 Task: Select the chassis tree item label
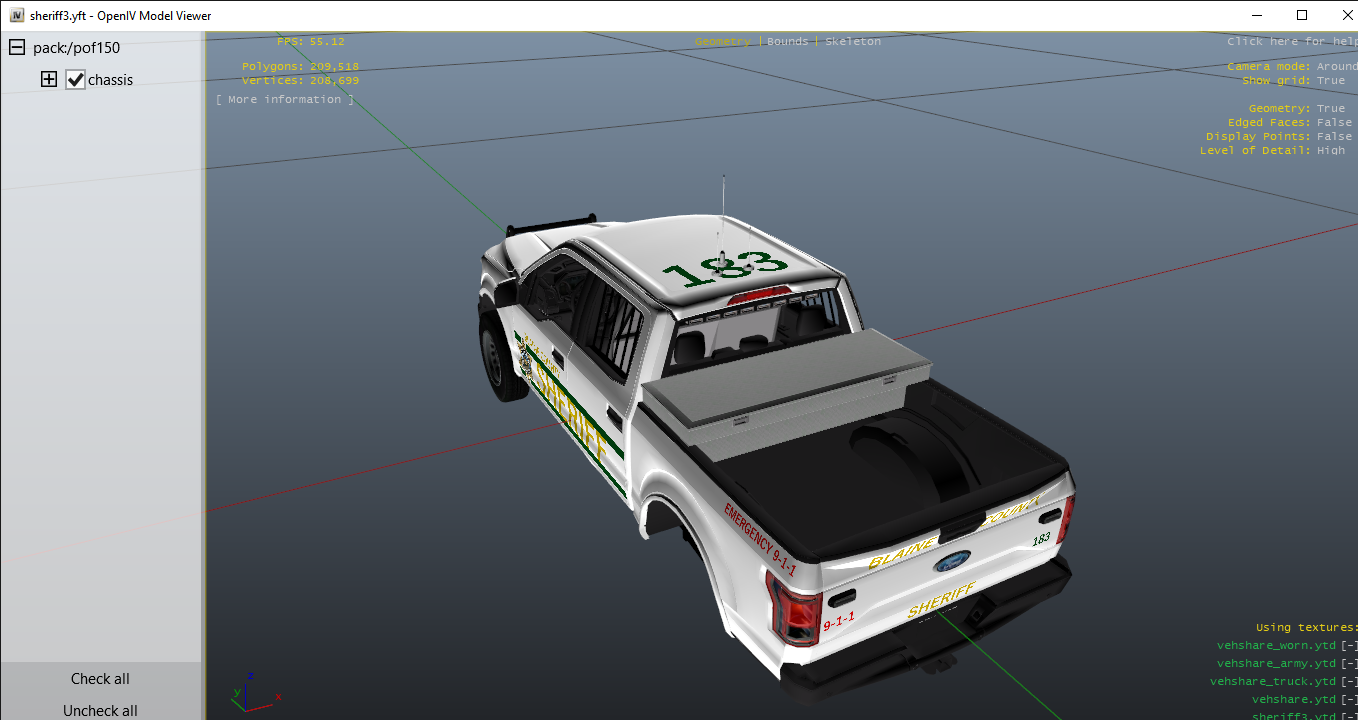(x=111, y=80)
